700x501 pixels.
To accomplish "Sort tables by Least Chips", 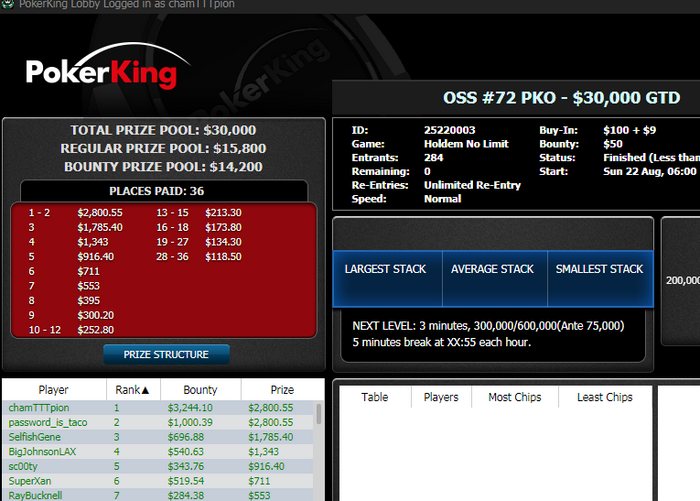I will (605, 397).
